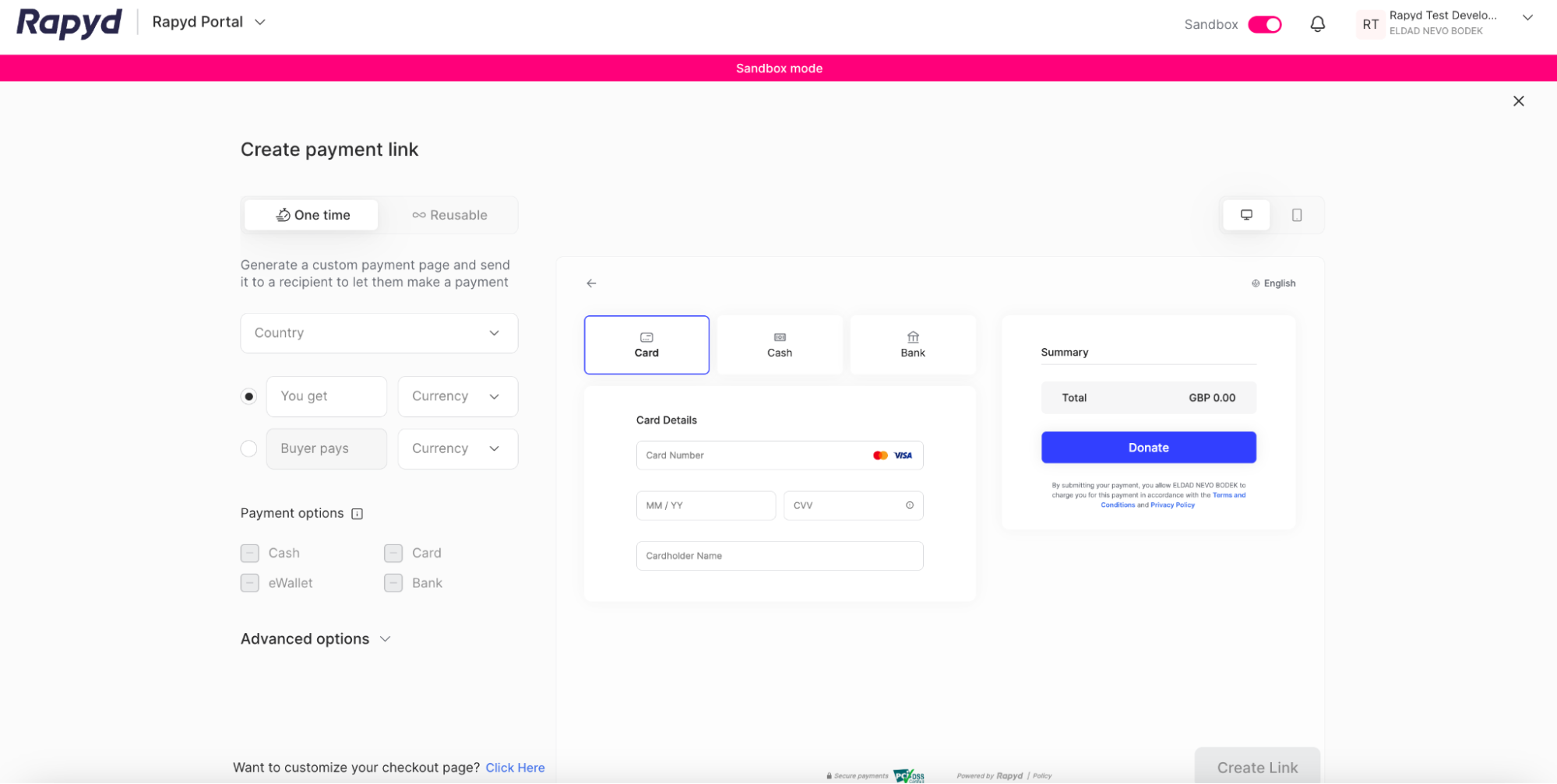Image resolution: width=1557 pixels, height=784 pixels.
Task: Change language via English selector
Action: click(x=1273, y=283)
